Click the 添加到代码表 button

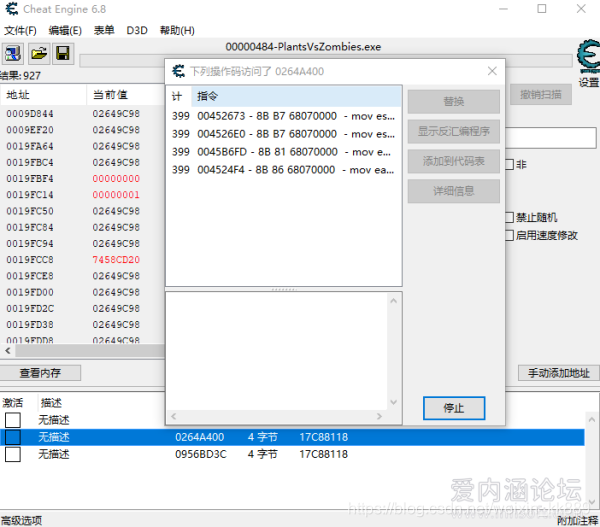coord(453,161)
